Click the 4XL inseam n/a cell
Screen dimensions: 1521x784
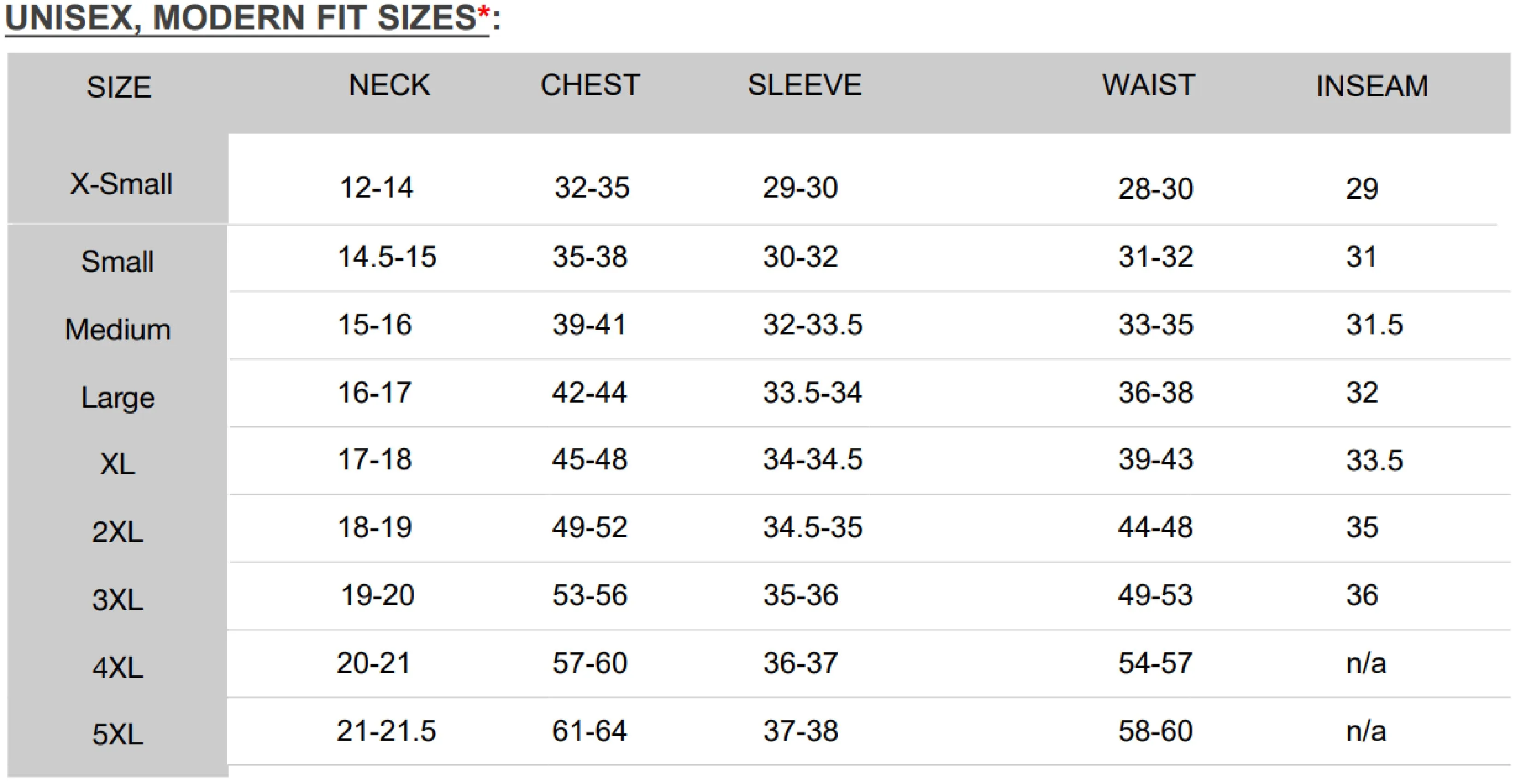(x=1366, y=664)
